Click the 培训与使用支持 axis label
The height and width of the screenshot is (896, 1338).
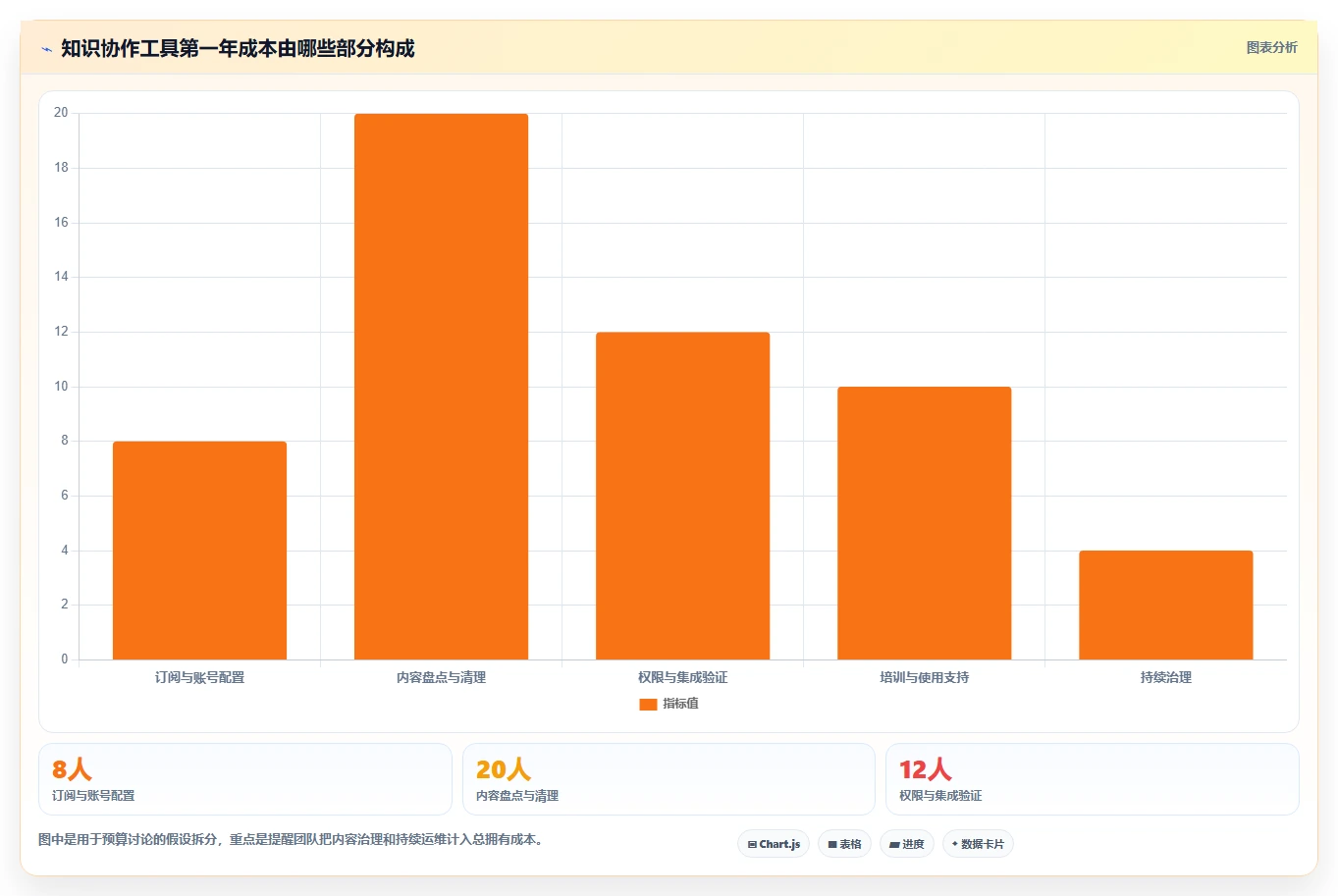924,677
